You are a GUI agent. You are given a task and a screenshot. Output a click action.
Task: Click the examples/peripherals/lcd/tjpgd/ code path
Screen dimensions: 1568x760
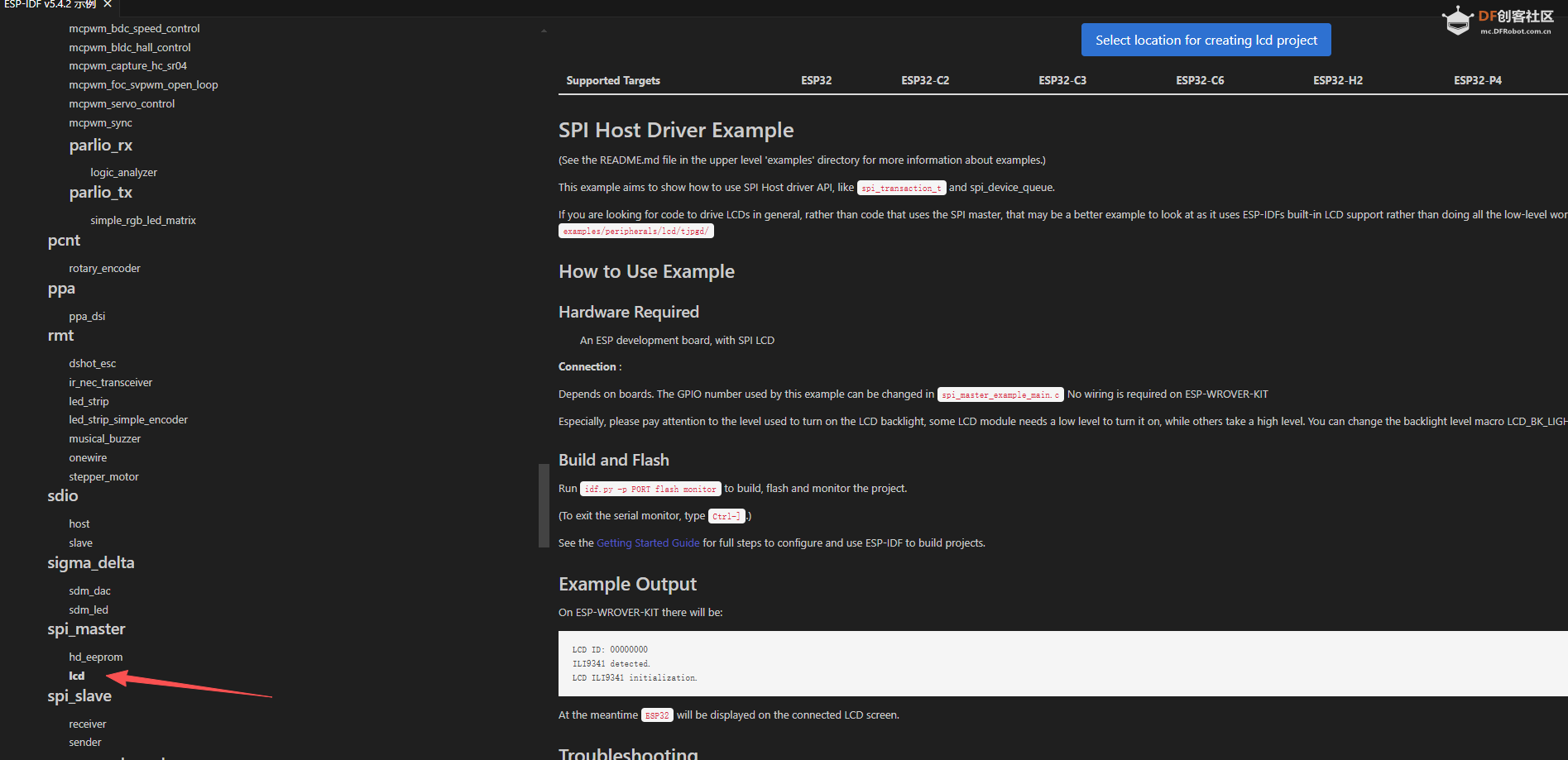coord(635,232)
